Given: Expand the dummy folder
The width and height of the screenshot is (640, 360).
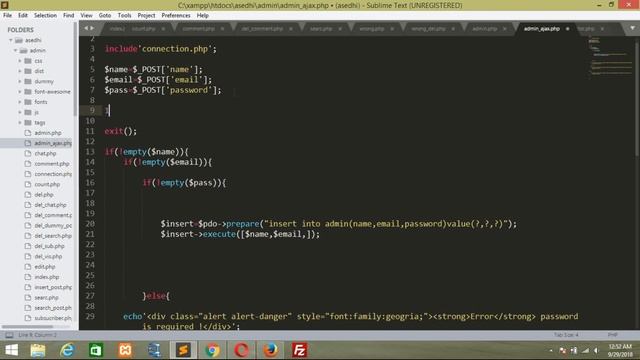Looking at the screenshot, I should tap(20, 81).
